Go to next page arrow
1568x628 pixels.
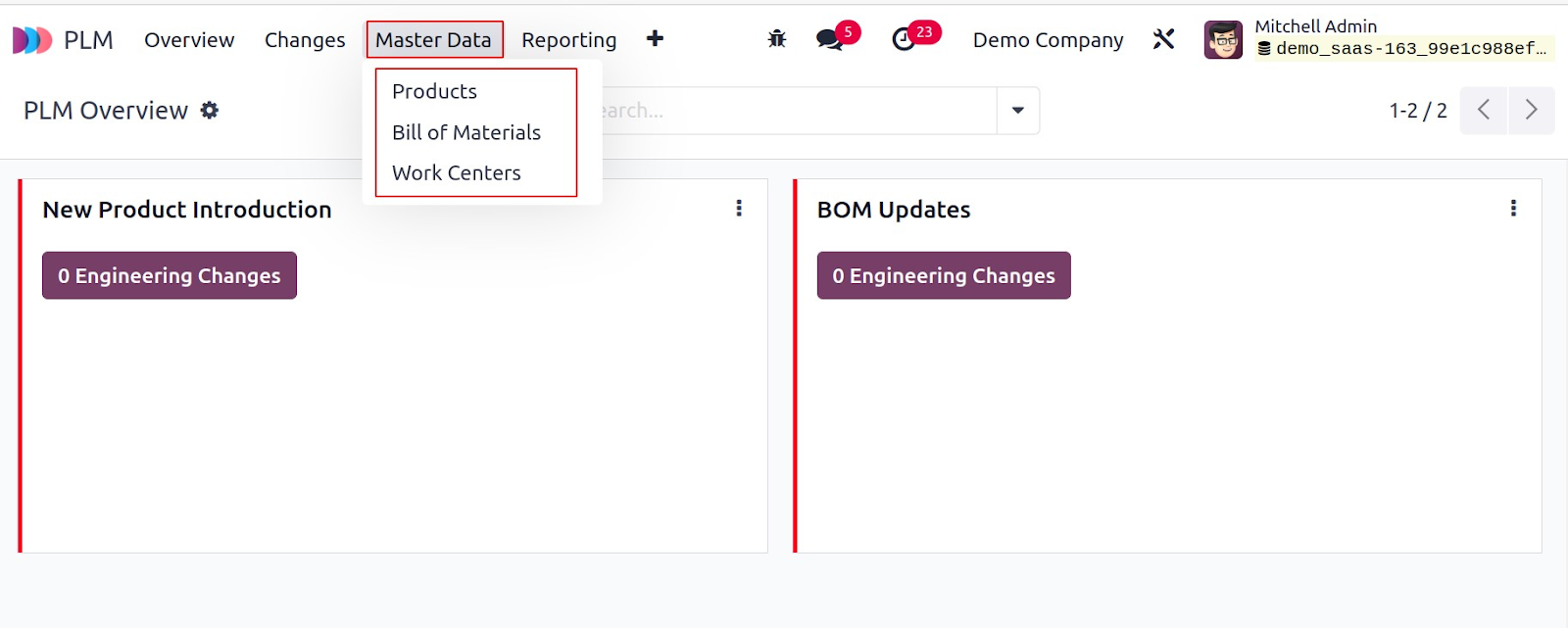(1532, 110)
